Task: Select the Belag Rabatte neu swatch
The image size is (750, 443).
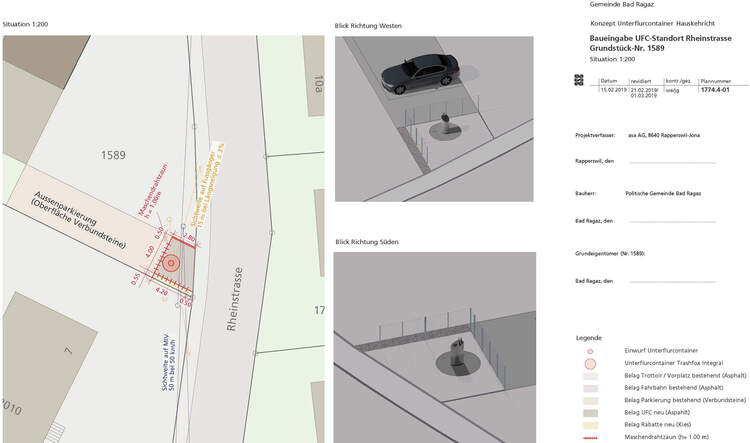Action: click(591, 423)
